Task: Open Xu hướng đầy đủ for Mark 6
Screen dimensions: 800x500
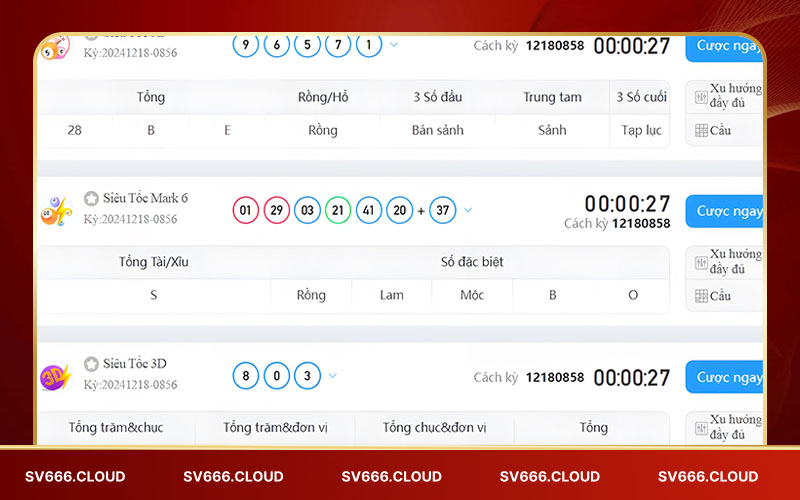Action: coord(728,261)
